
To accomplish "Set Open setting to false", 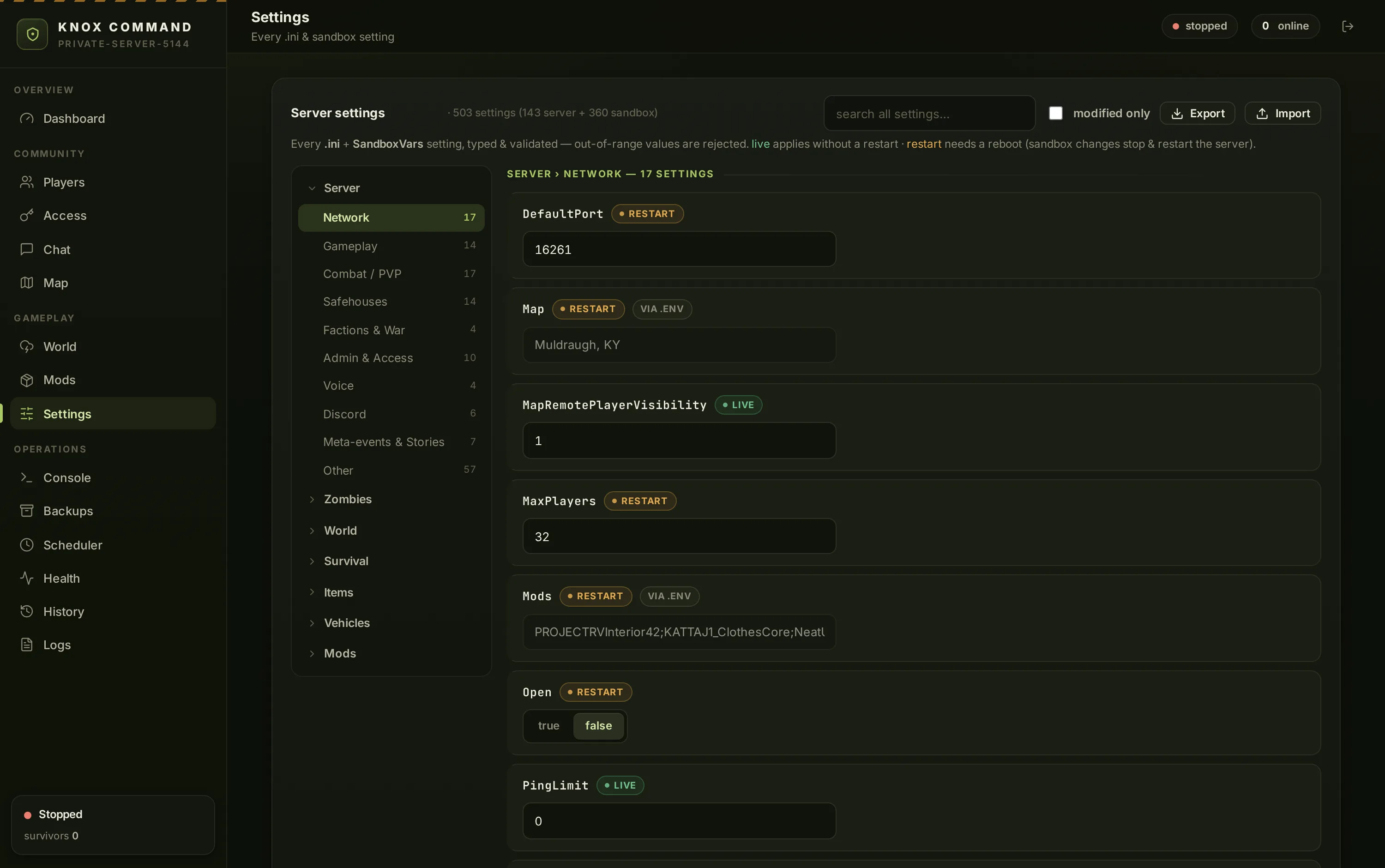I will [x=599, y=726].
